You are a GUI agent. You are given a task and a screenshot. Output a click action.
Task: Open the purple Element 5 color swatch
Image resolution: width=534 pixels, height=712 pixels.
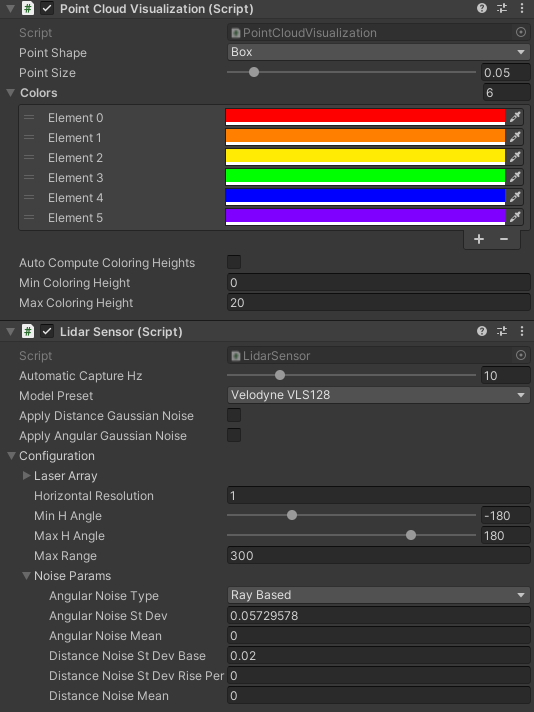pyautogui.click(x=366, y=217)
